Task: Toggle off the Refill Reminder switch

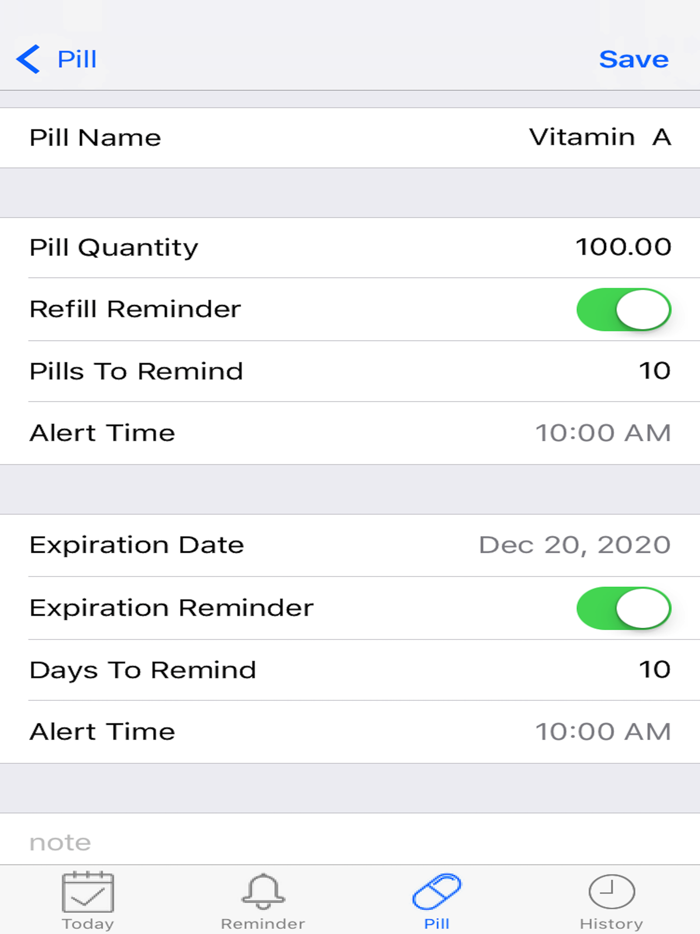Action: point(622,310)
